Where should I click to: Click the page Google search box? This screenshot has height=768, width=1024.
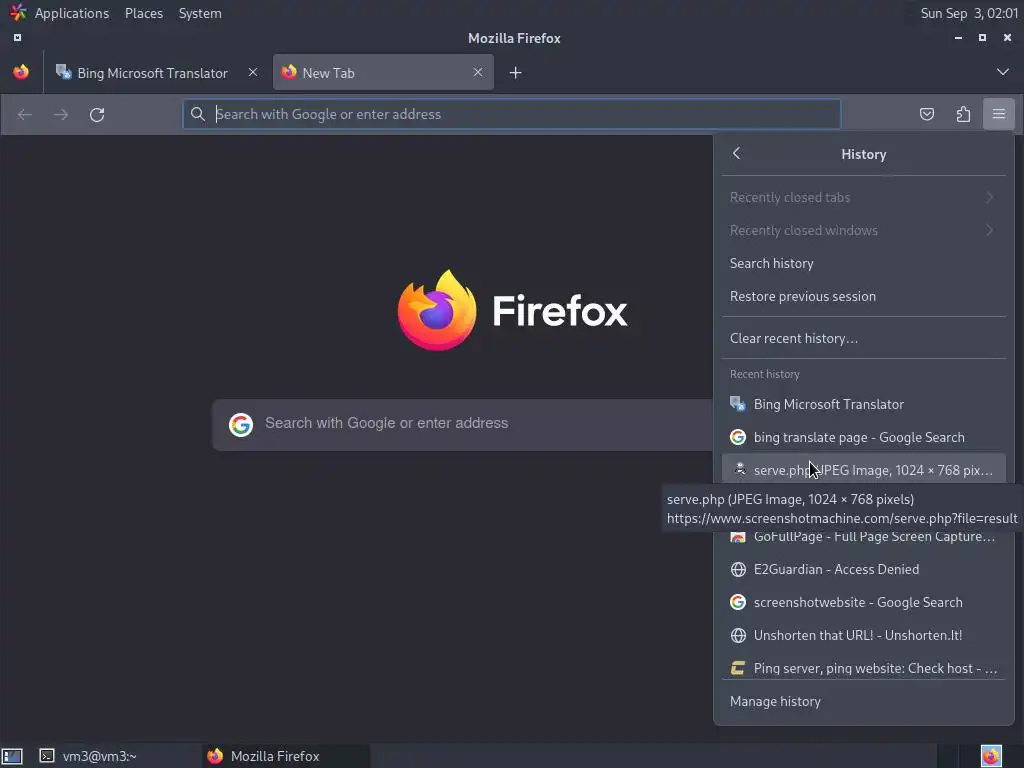click(x=462, y=424)
